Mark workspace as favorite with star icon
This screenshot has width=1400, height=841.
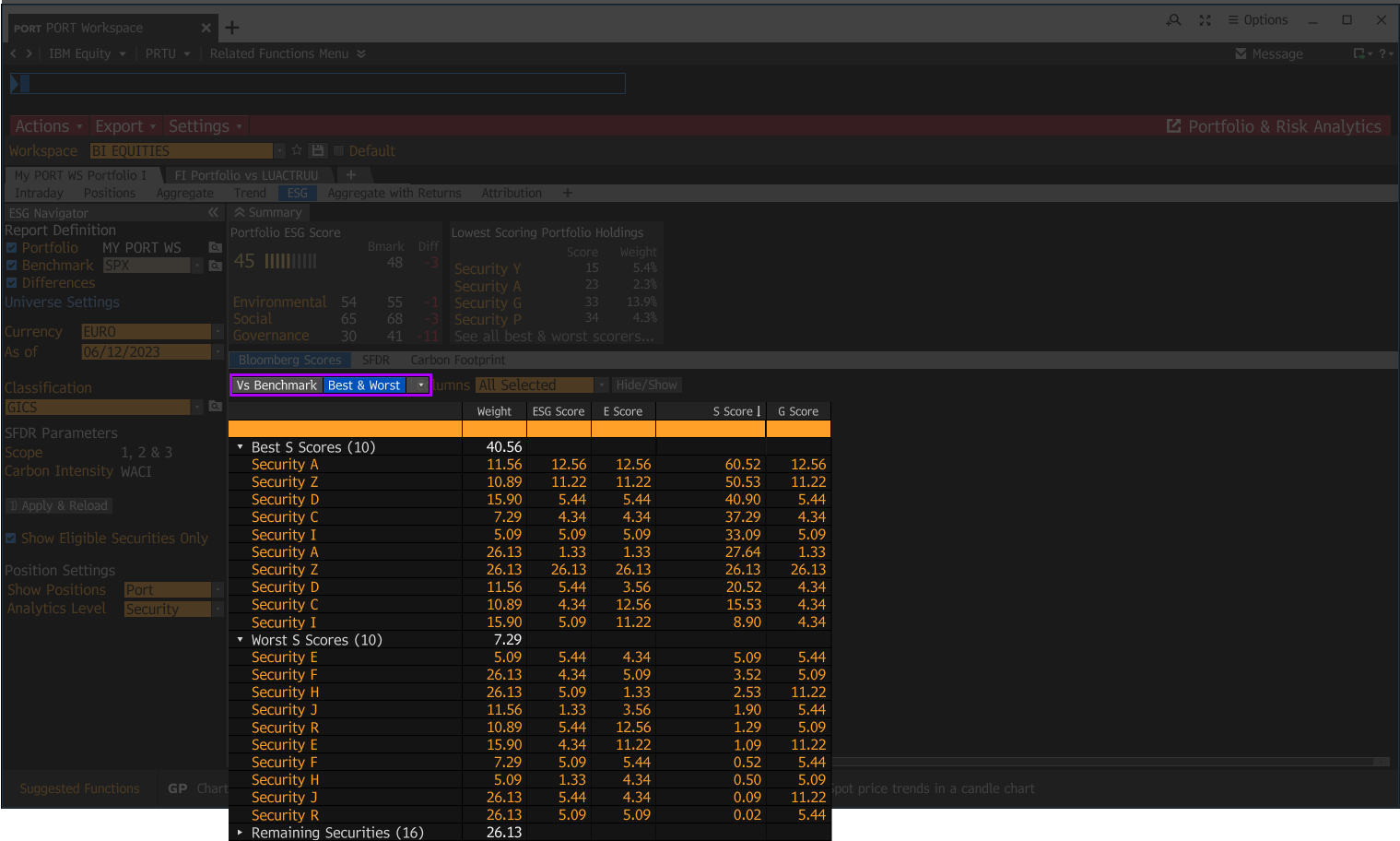click(297, 150)
